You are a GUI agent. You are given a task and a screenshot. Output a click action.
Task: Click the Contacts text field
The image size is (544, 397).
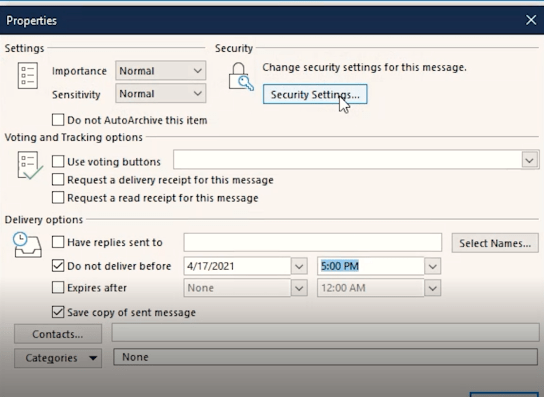click(325, 332)
